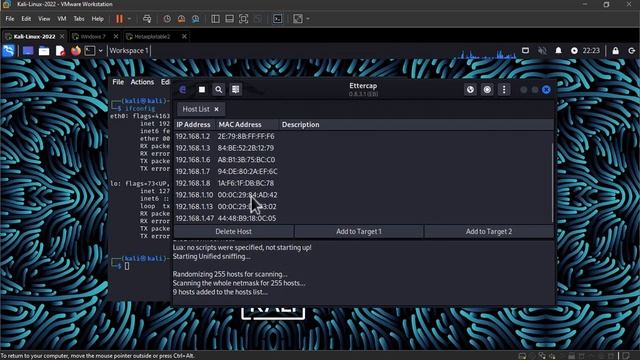Open the power manager tray icon

coord(574,51)
